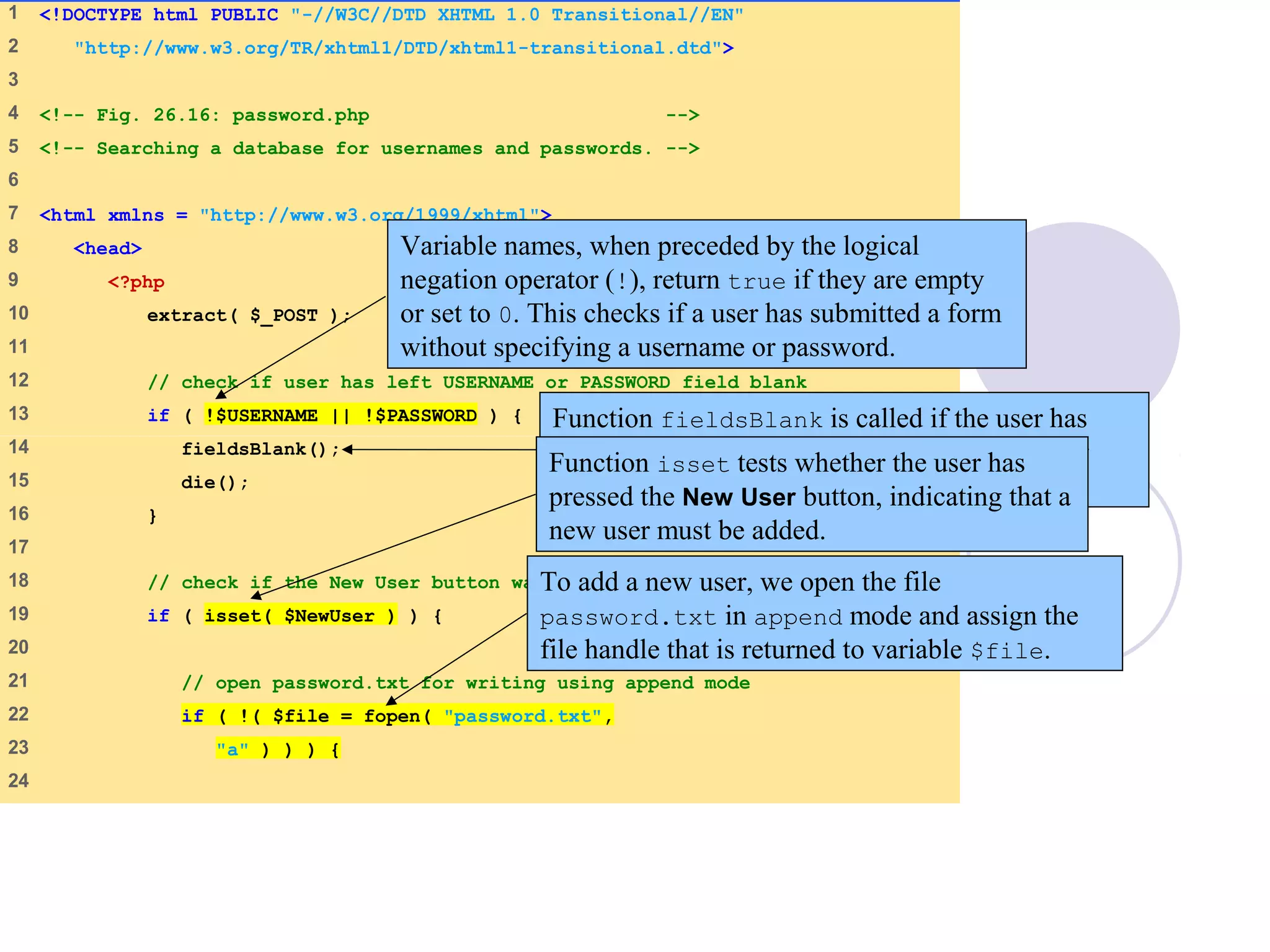Click the 'Fig. 26.16: password.php' comment
Screen dimensions: 1270x952
click(x=369, y=115)
